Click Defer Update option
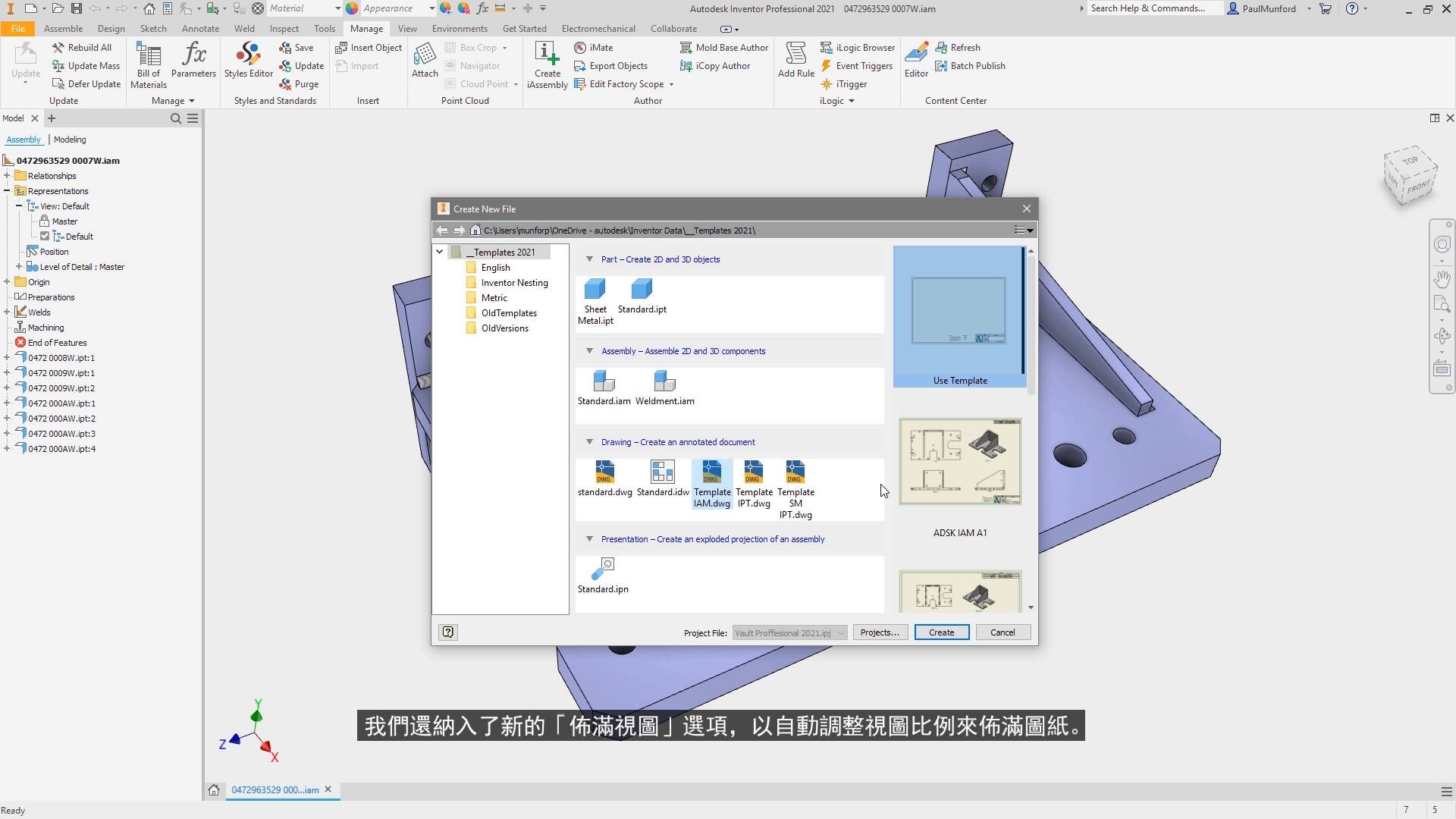This screenshot has width=1456, height=819. pyautogui.click(x=86, y=84)
